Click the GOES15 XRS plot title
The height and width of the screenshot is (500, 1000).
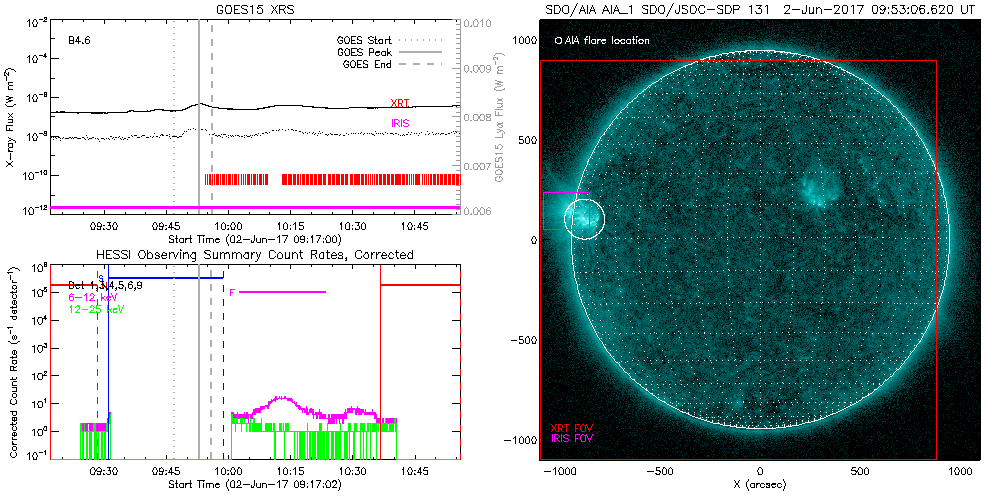pos(234,9)
